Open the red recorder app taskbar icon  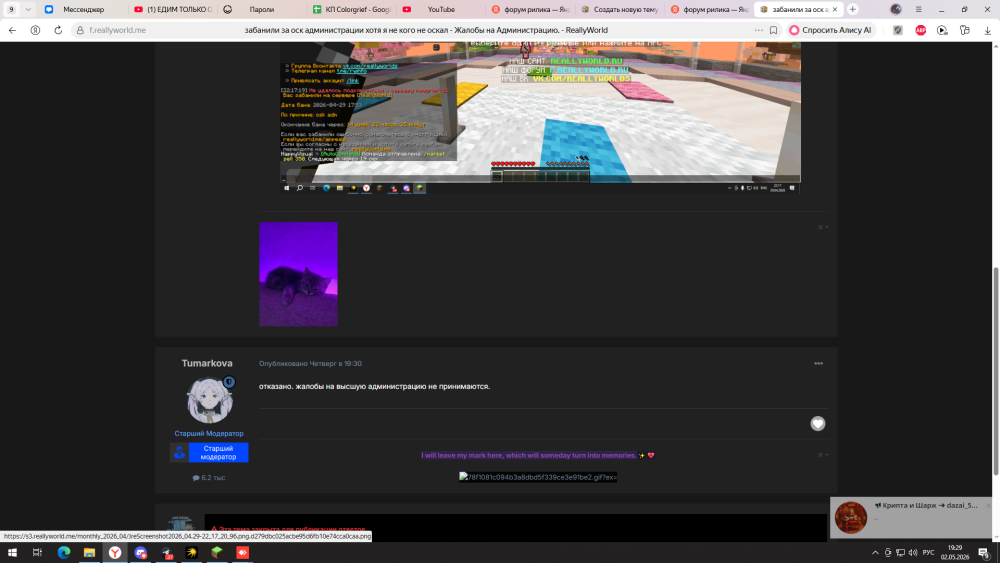click(x=242, y=553)
